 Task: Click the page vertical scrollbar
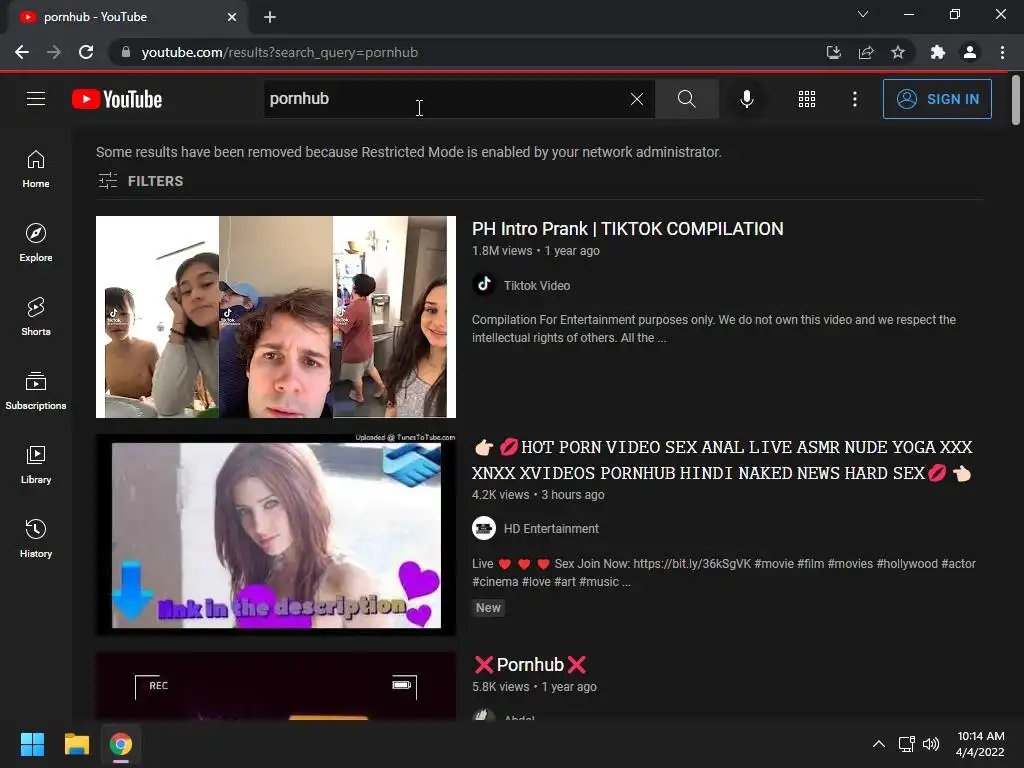[x=1016, y=100]
